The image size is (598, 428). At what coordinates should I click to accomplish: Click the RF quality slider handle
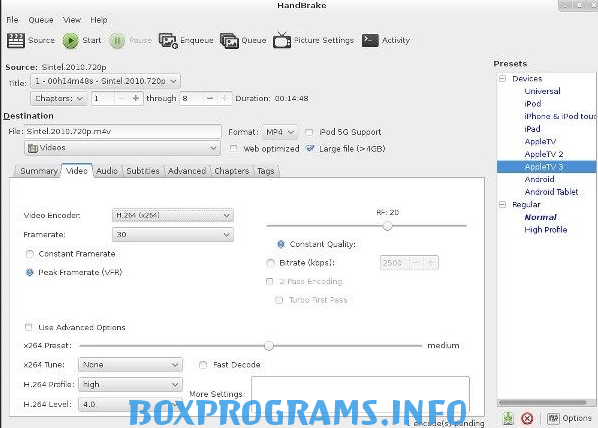click(387, 226)
